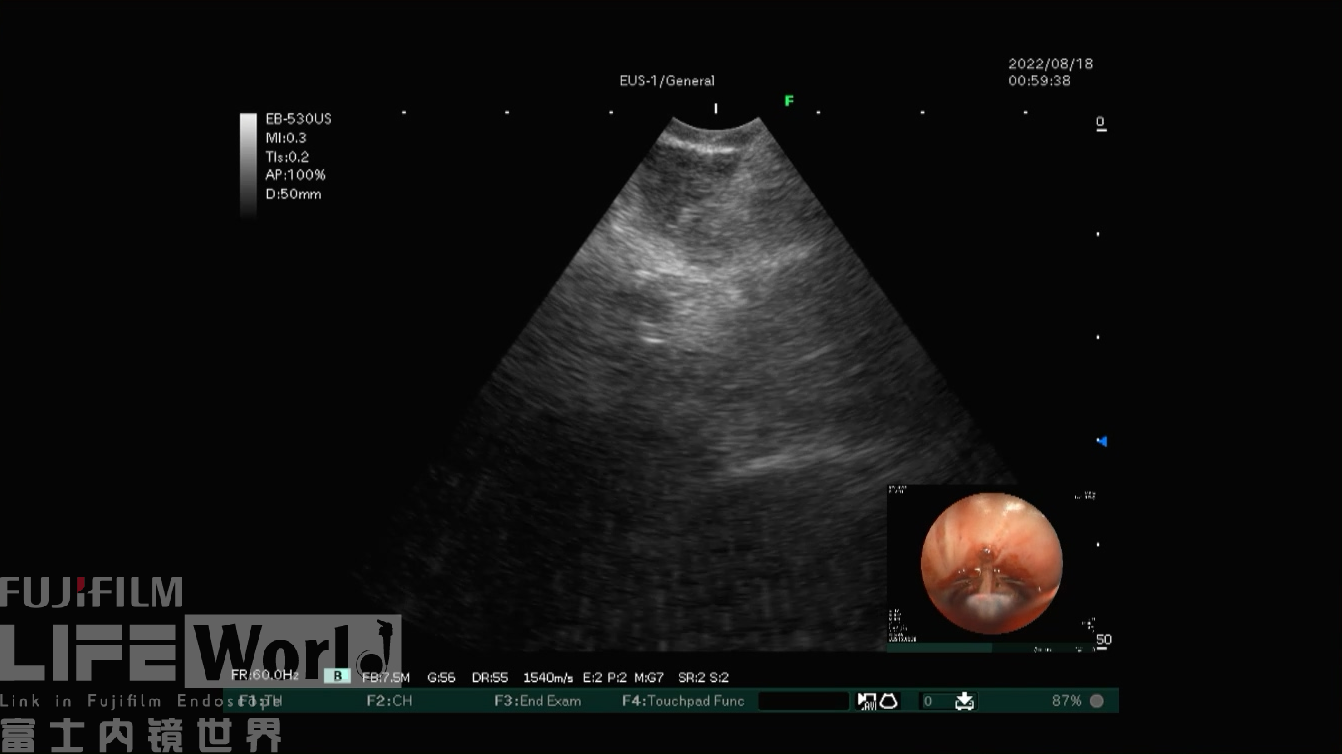The image size is (1342, 754).
Task: Click the ultrasound sector image
Action: click(716, 385)
